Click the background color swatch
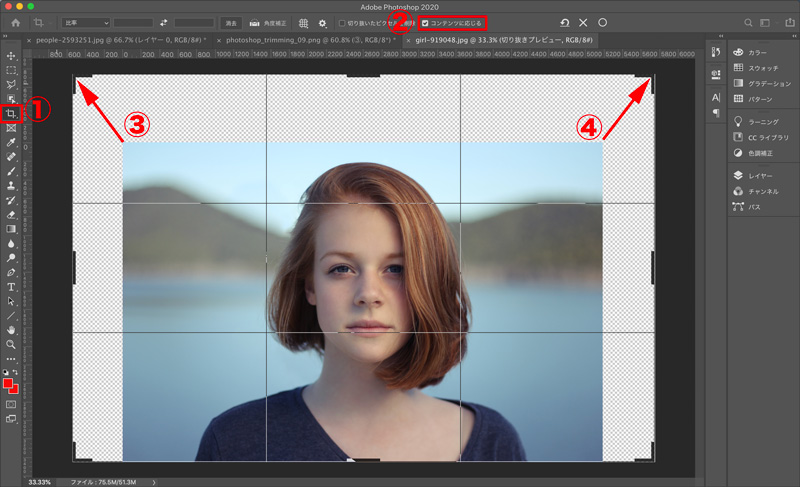Viewport: 800px width, 487px height. click(x=15, y=390)
